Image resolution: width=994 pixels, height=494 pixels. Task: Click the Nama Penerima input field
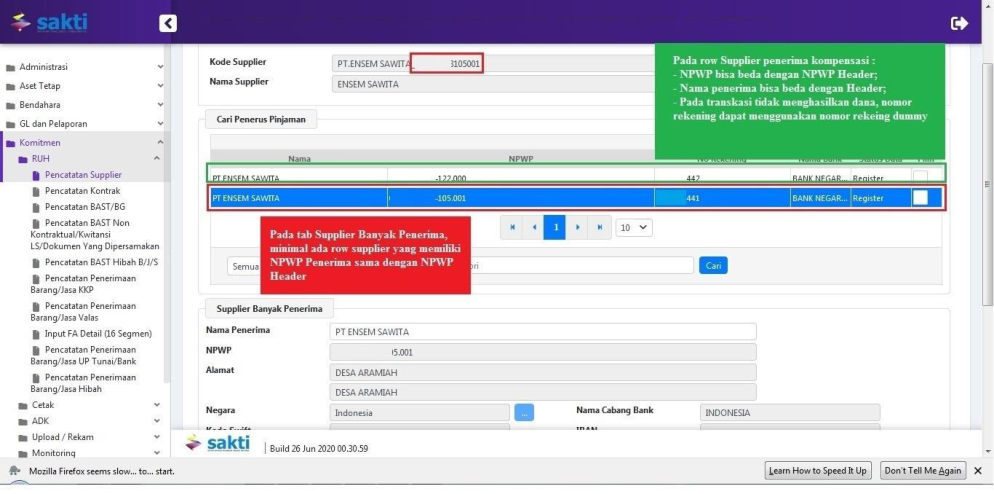pos(542,332)
